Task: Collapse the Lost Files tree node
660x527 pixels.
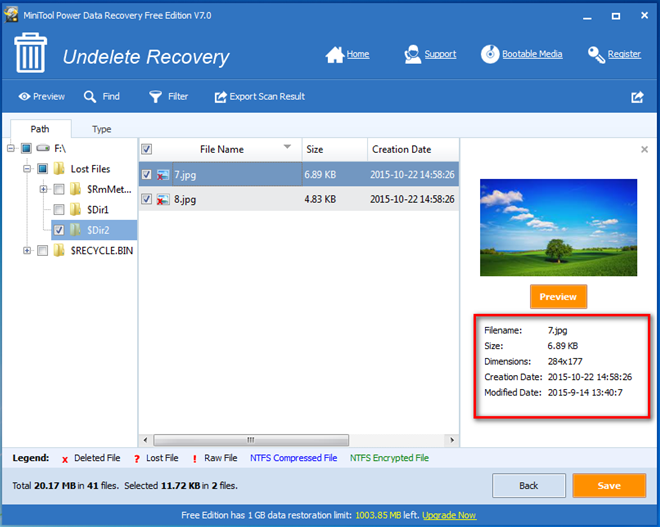Action: pos(27,169)
